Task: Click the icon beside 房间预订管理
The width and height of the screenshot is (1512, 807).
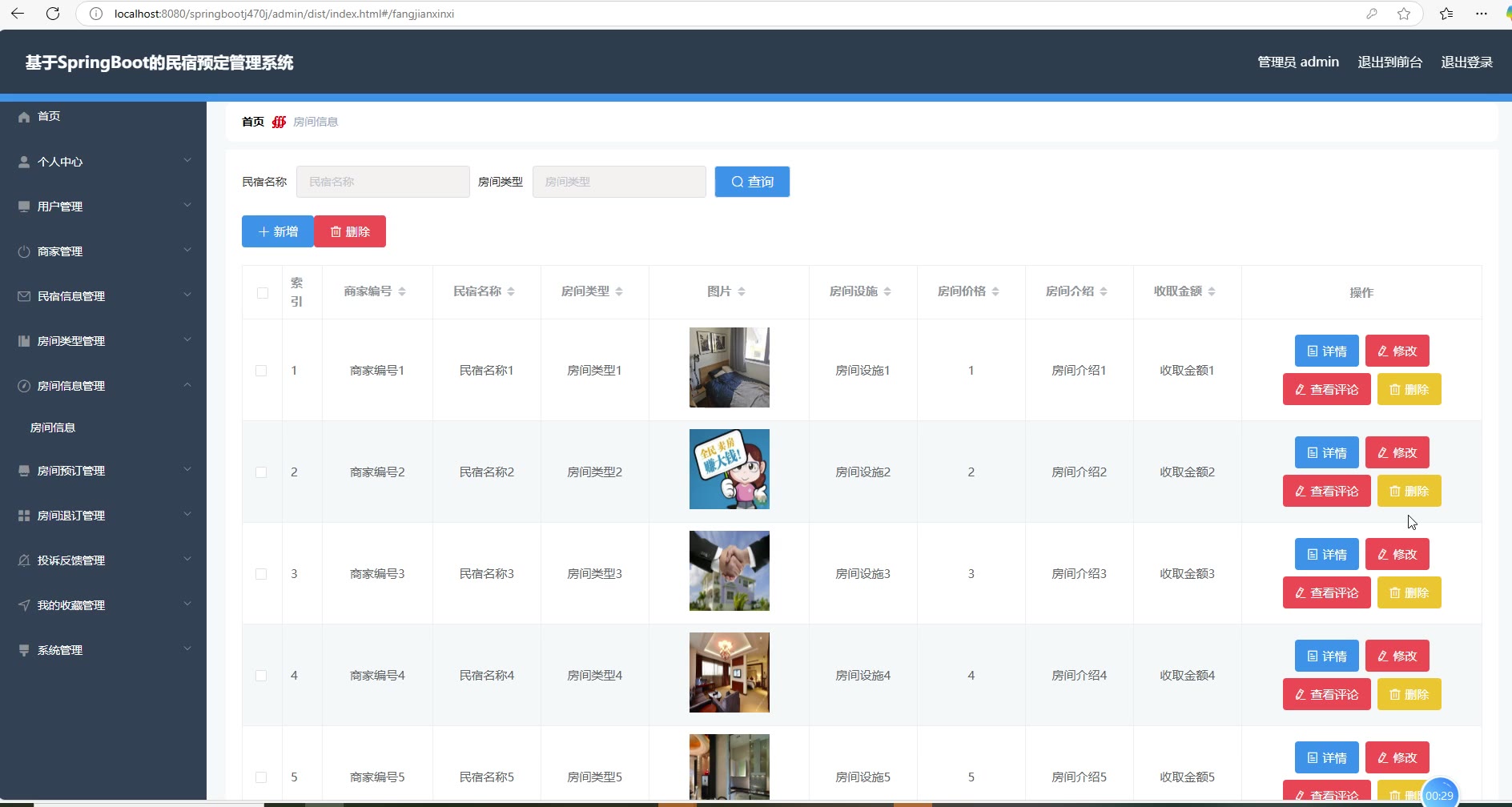Action: (24, 471)
